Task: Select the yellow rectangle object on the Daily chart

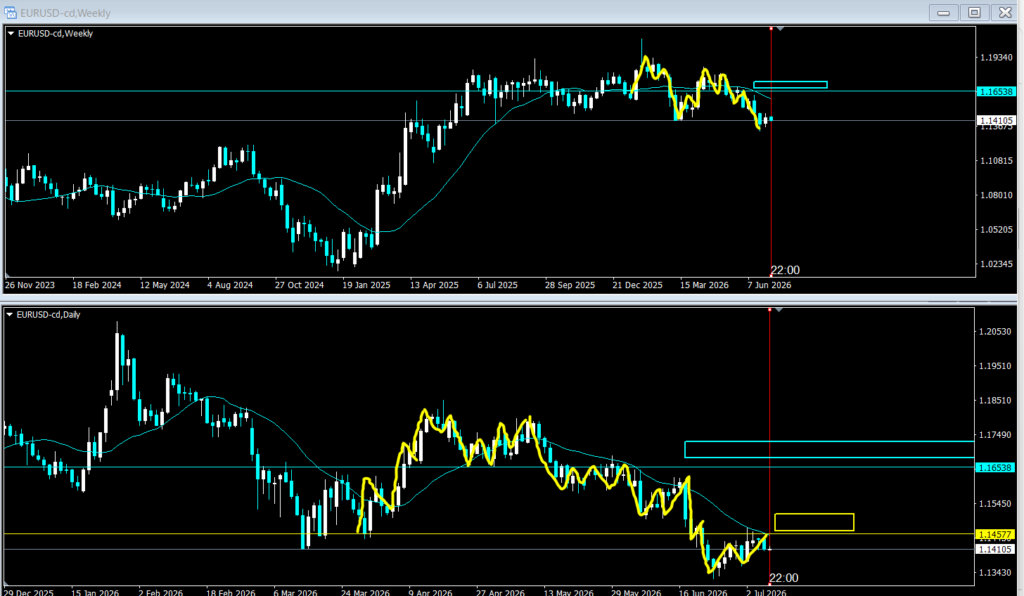Action: point(814,522)
